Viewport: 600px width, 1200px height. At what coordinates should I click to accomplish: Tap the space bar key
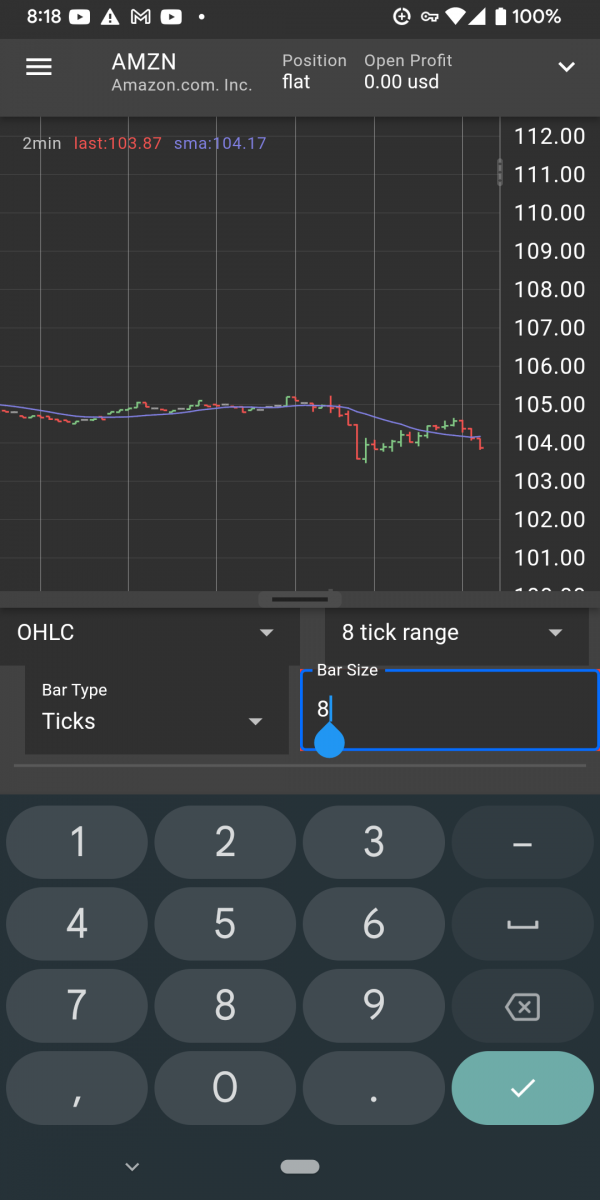(x=522, y=925)
